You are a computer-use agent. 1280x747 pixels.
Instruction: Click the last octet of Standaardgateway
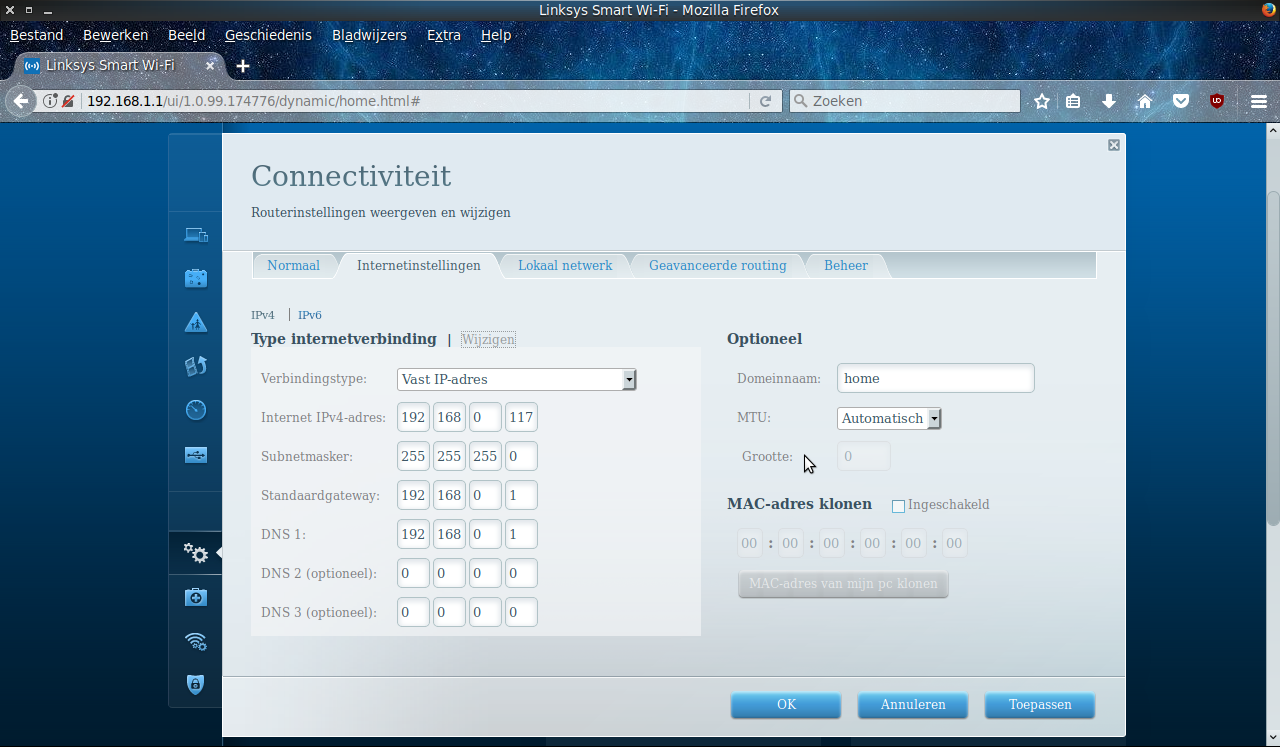521,495
